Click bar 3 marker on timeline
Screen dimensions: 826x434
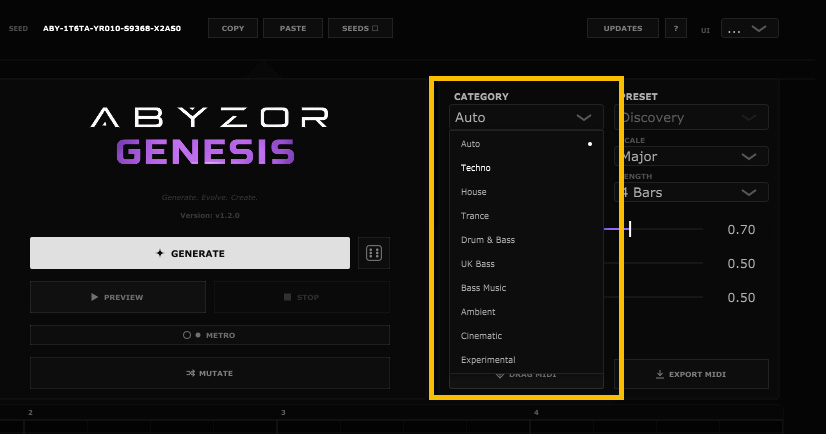pos(283,412)
